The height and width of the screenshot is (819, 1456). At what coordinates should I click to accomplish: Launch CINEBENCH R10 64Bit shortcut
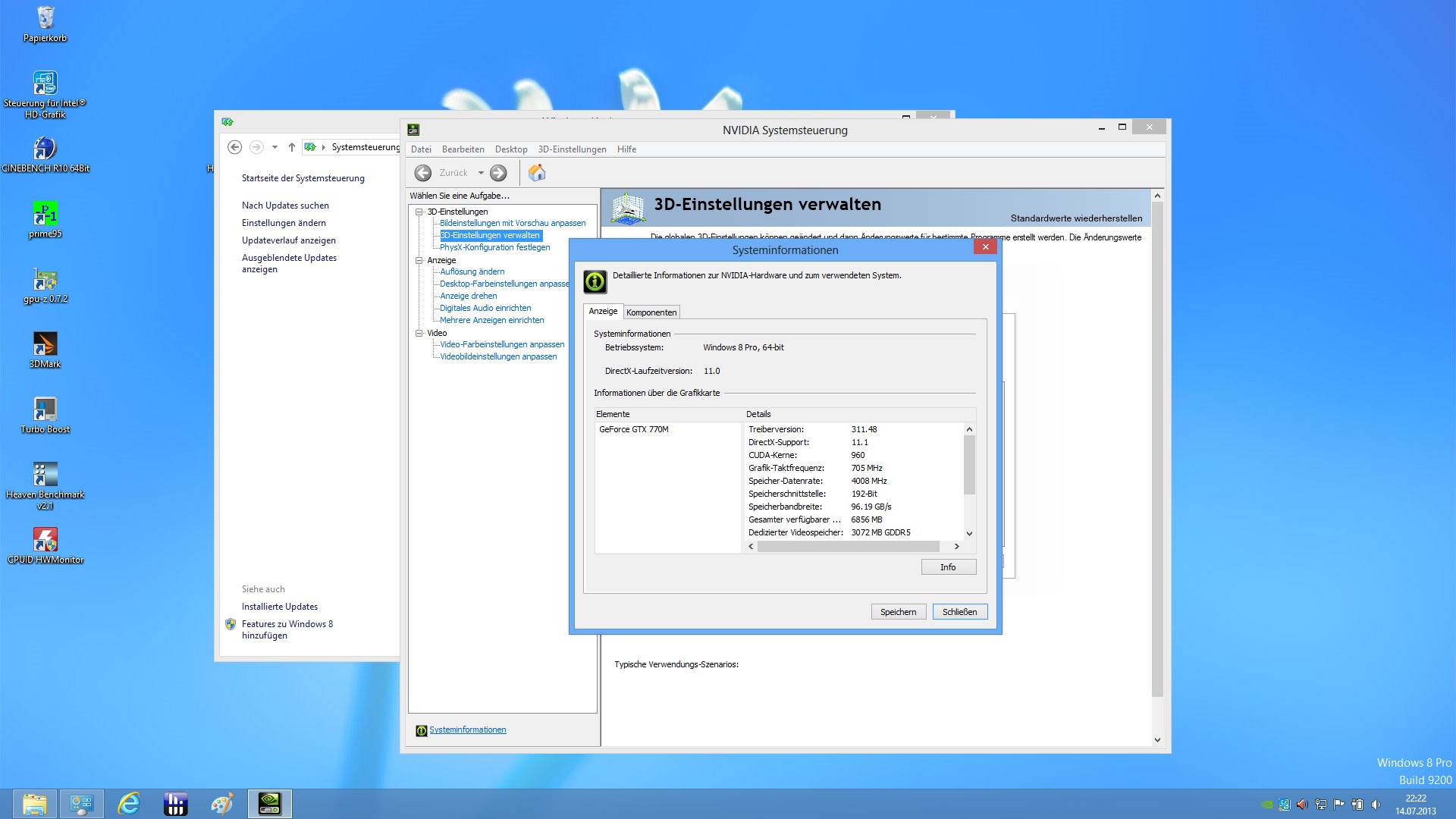[x=45, y=154]
